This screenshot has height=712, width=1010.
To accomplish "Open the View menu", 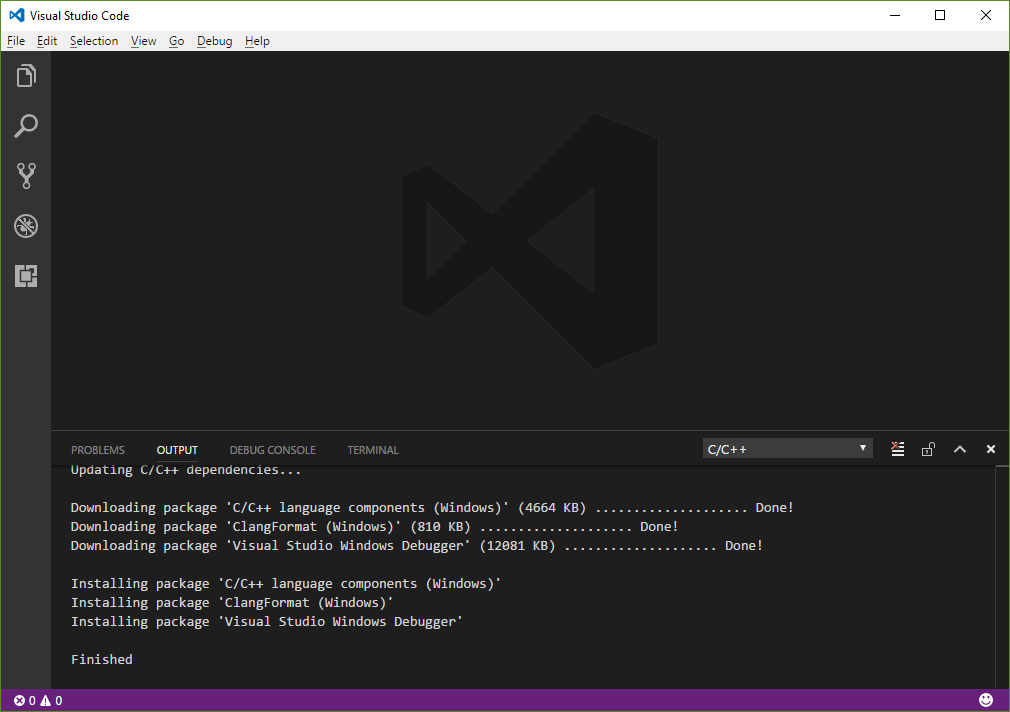I will 144,41.
